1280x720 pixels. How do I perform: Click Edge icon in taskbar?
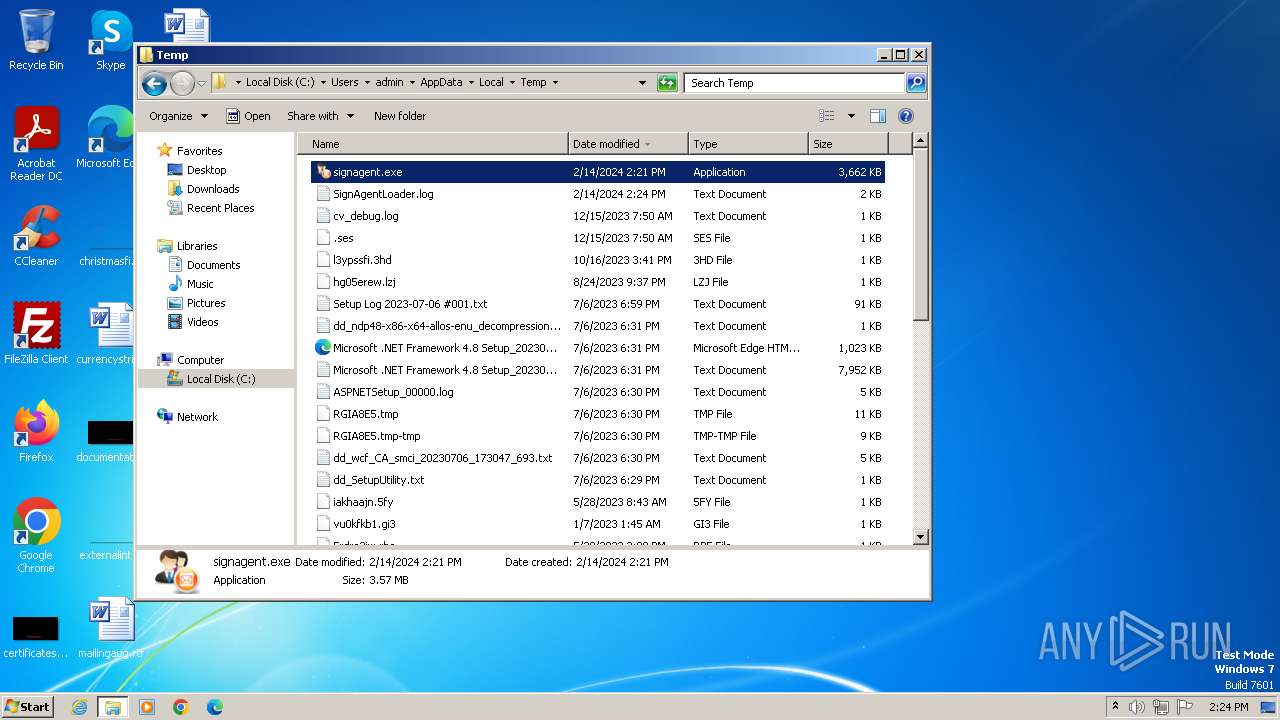click(214, 707)
